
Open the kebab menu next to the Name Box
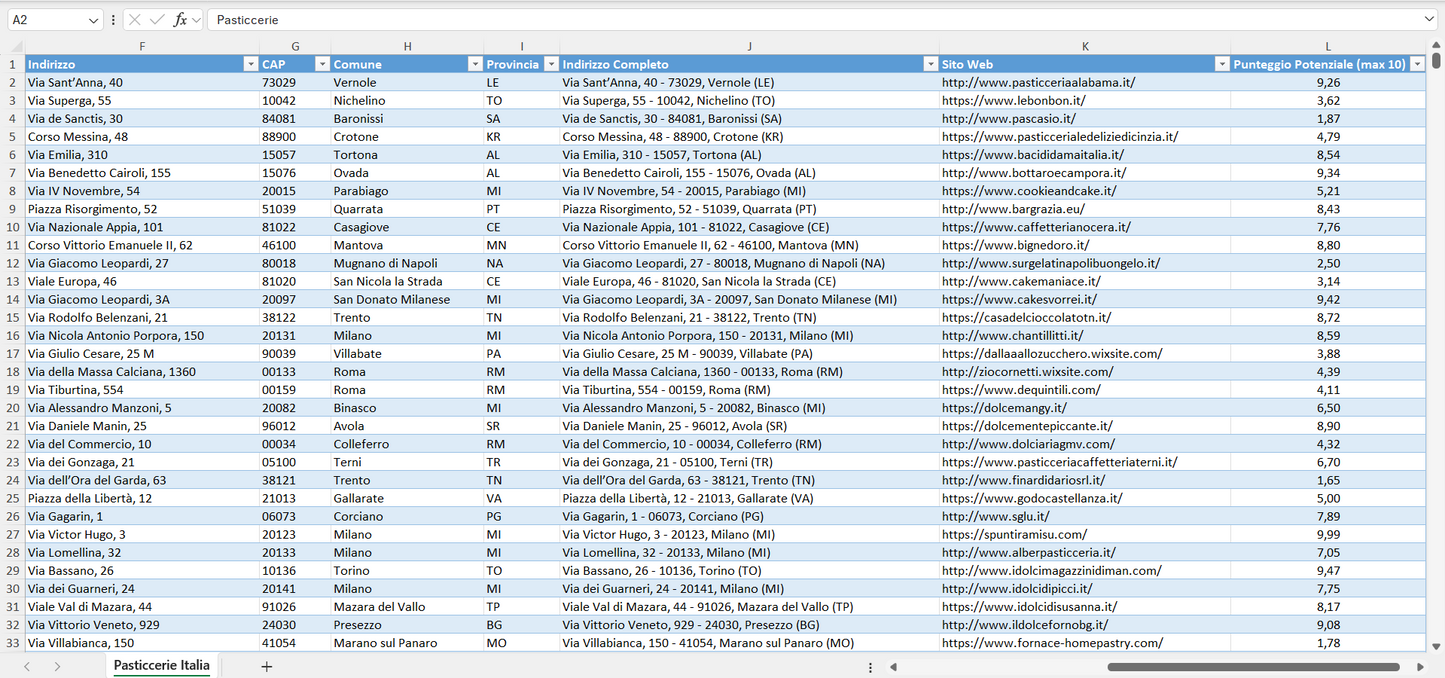click(x=114, y=18)
